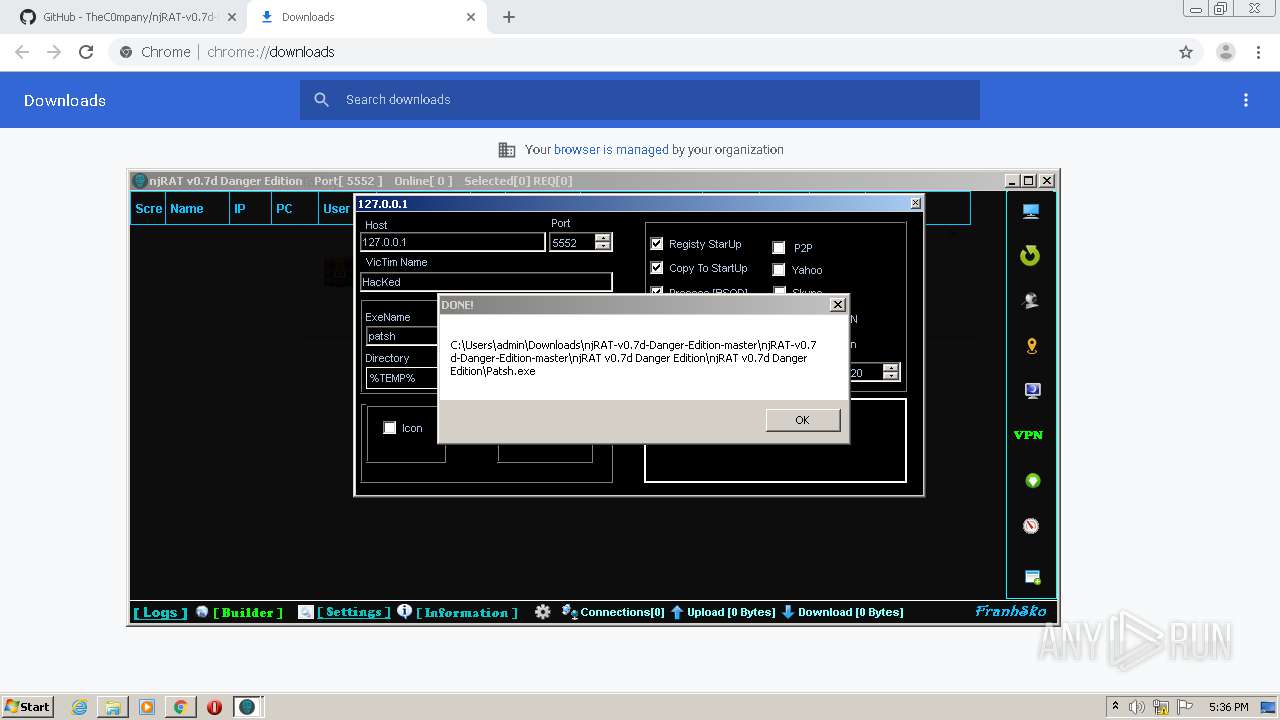The height and width of the screenshot is (720, 1280).
Task: Open the webcam icon in sidebar
Action: 1031,301
